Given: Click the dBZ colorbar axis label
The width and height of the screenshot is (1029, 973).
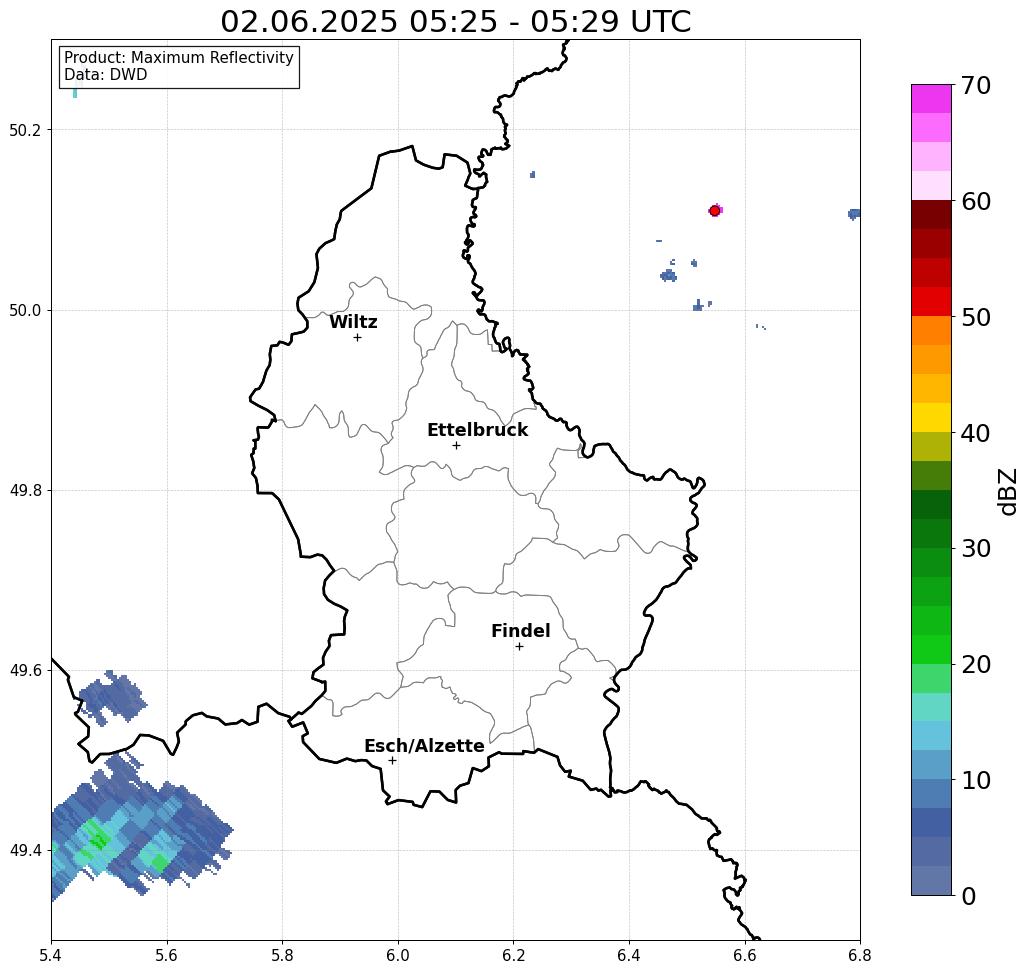Looking at the screenshot, I should 1007,491.
